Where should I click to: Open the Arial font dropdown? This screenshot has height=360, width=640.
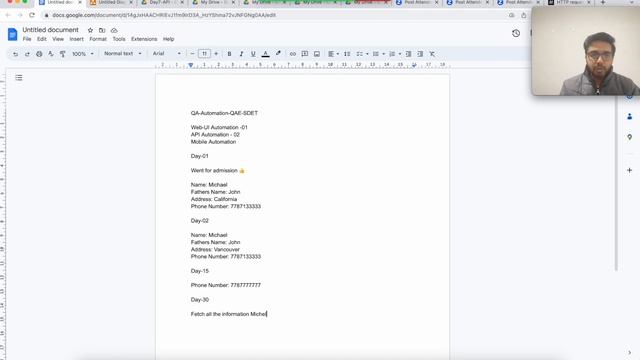[x=167, y=53]
